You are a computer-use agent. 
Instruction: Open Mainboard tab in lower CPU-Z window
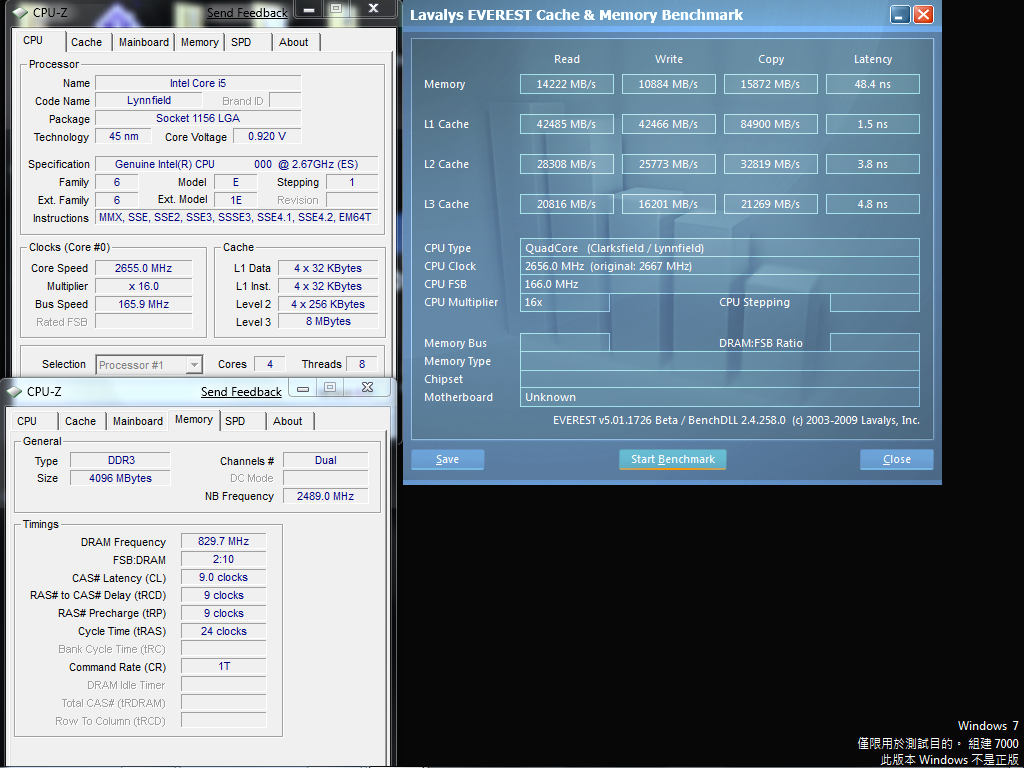[137, 421]
